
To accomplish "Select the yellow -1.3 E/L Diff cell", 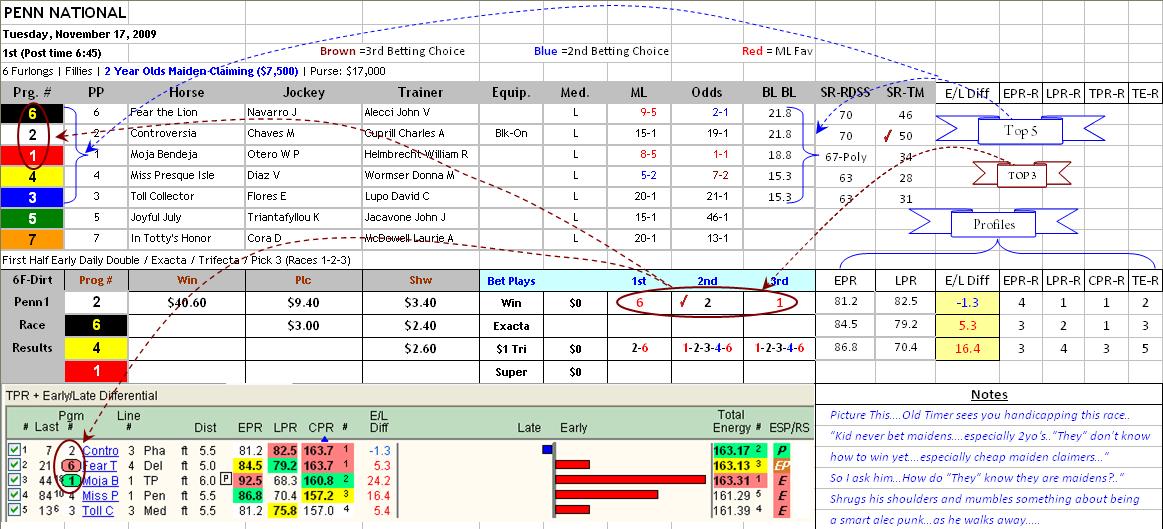I will [x=965, y=303].
